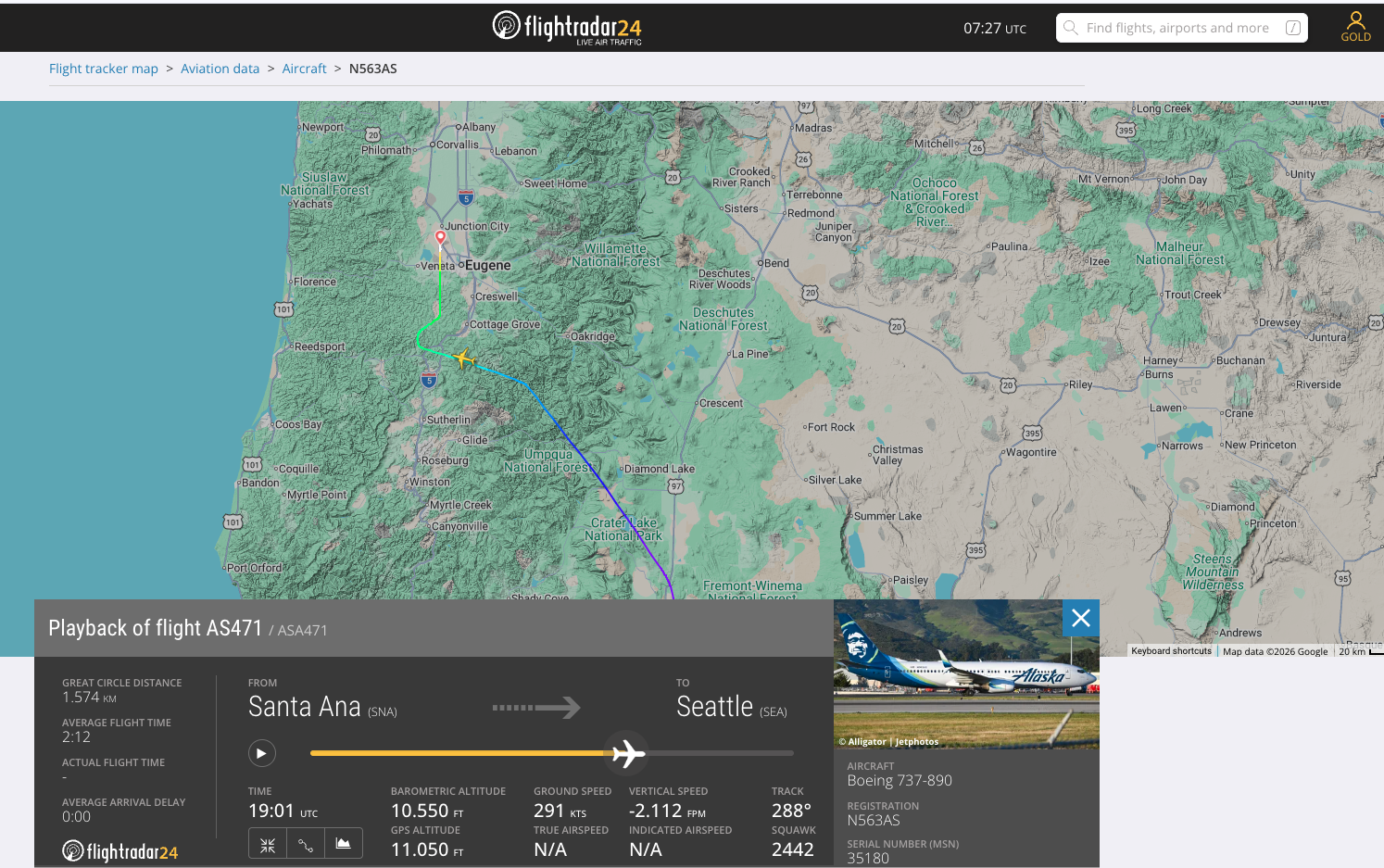This screenshot has width=1384, height=868.
Task: Click the Roseburg label on map
Action: (x=445, y=460)
